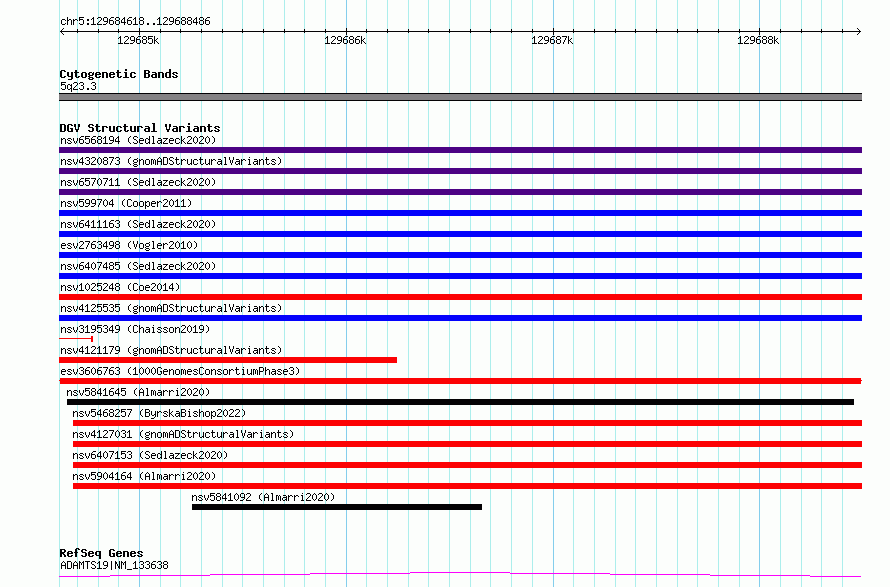The height and width of the screenshot is (587, 890).
Task: Click the 129687k ruler tick label
Action: (x=552, y=40)
